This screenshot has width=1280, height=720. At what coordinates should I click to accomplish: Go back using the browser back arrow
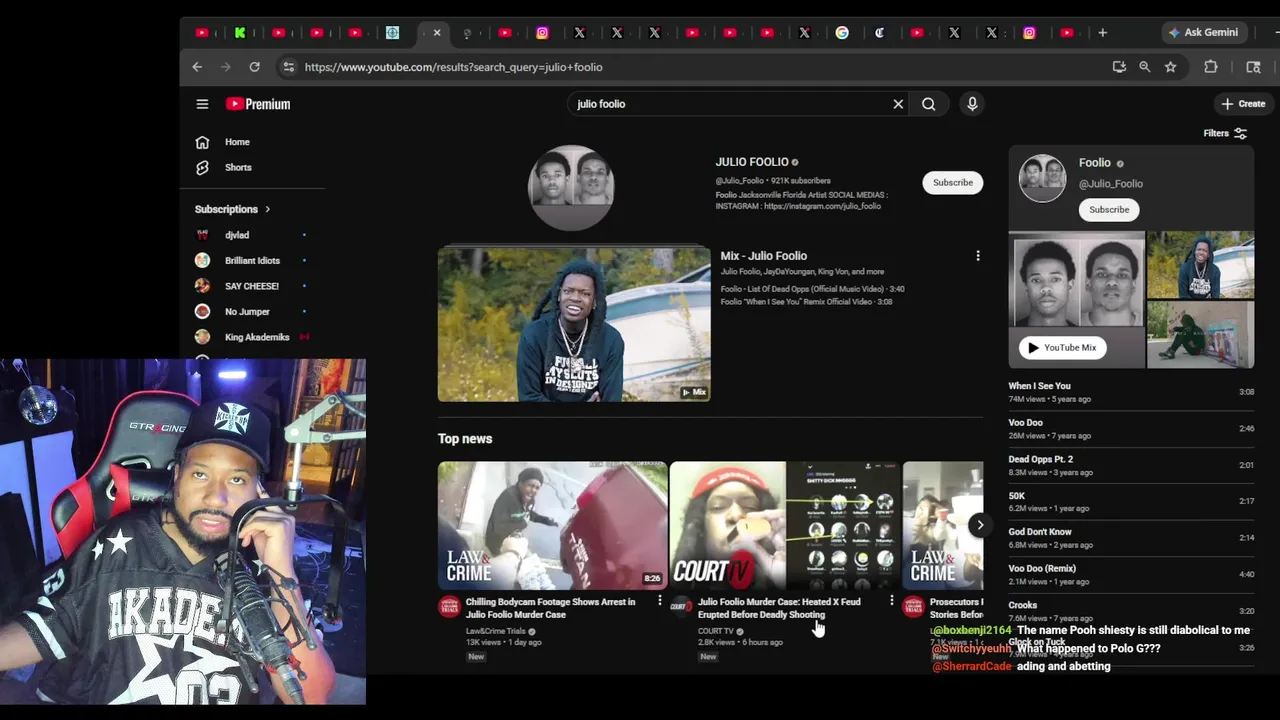tap(197, 67)
